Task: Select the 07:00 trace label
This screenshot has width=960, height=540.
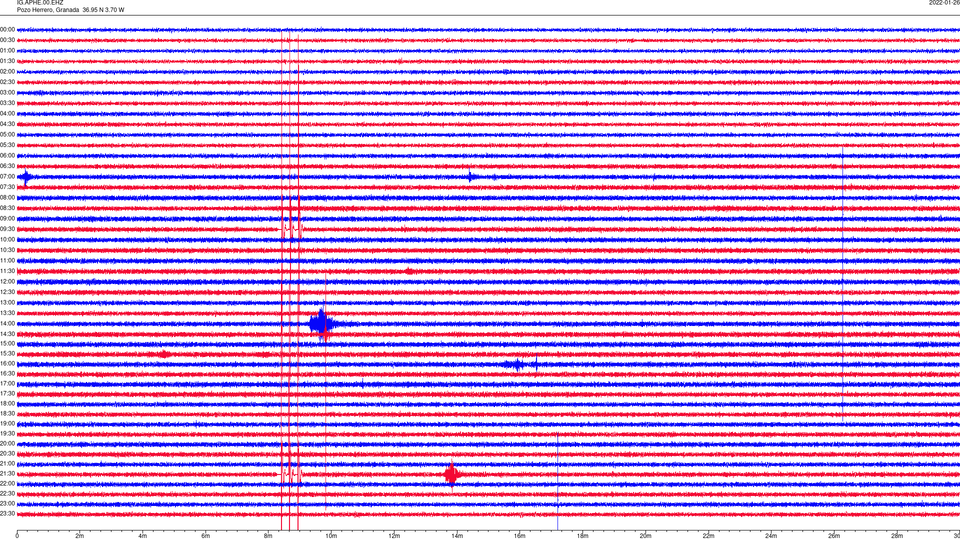Action: coord(8,176)
